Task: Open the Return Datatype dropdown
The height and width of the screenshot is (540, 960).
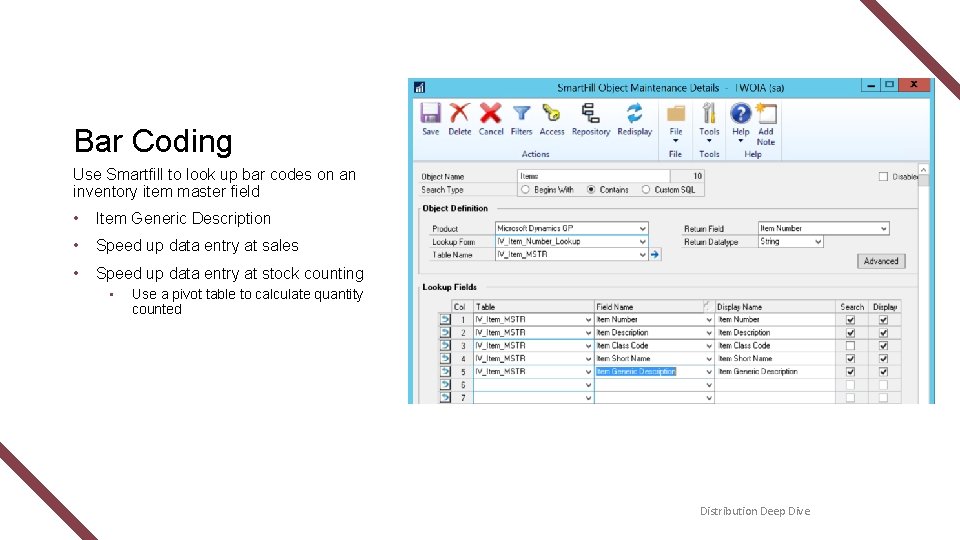Action: [x=818, y=242]
